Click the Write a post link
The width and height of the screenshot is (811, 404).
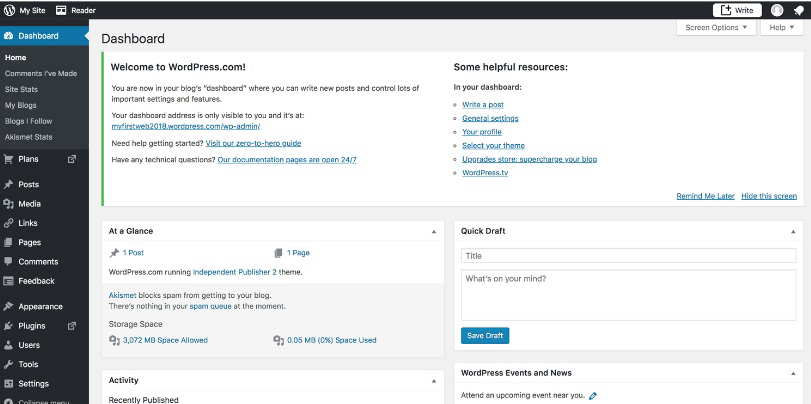483,104
